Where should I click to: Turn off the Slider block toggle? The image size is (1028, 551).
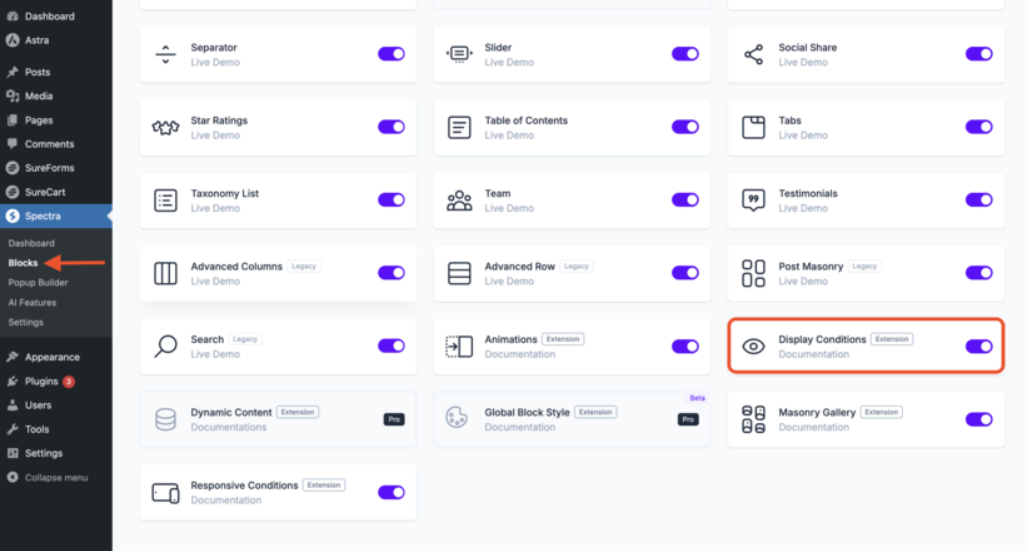click(x=685, y=54)
